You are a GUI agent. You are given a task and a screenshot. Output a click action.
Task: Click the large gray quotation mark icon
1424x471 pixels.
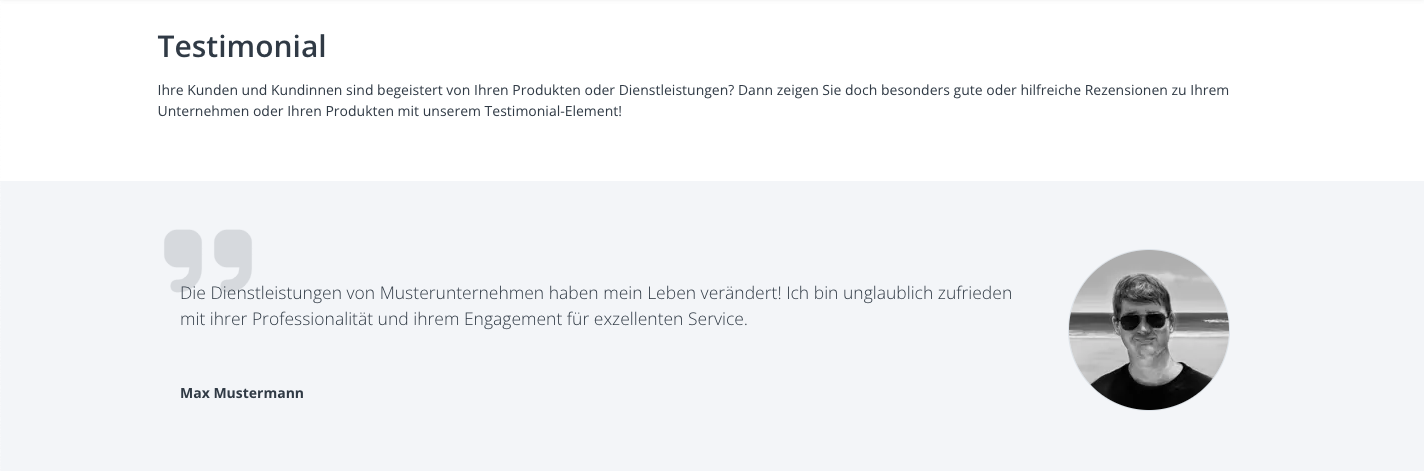click(208, 261)
